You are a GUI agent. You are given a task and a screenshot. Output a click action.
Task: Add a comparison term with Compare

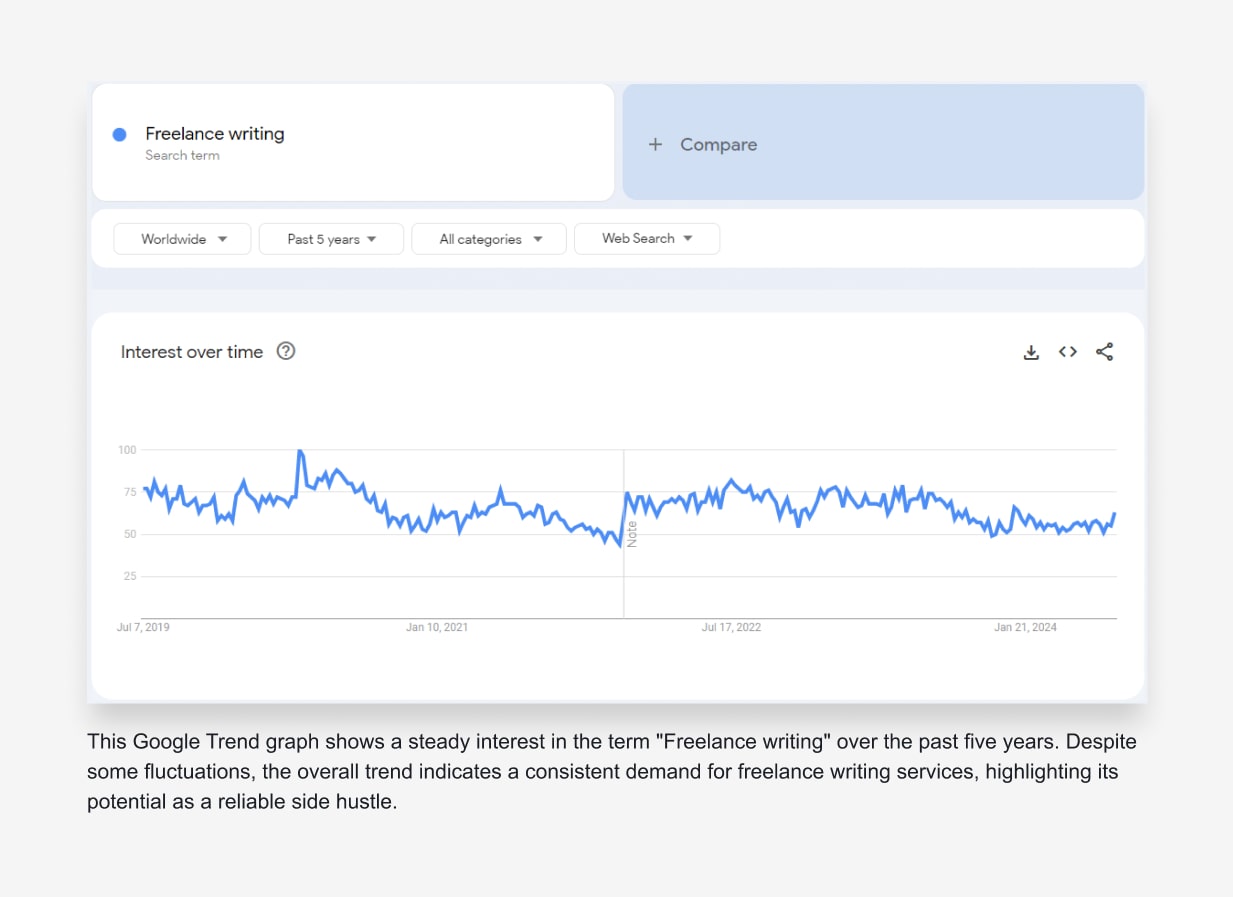pyautogui.click(x=883, y=142)
